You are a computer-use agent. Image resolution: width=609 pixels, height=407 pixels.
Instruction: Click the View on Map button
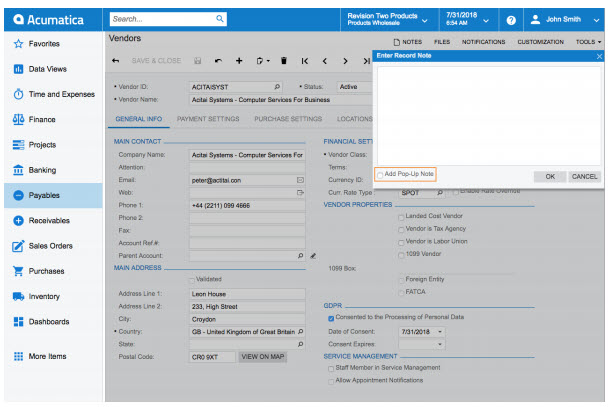(x=263, y=356)
